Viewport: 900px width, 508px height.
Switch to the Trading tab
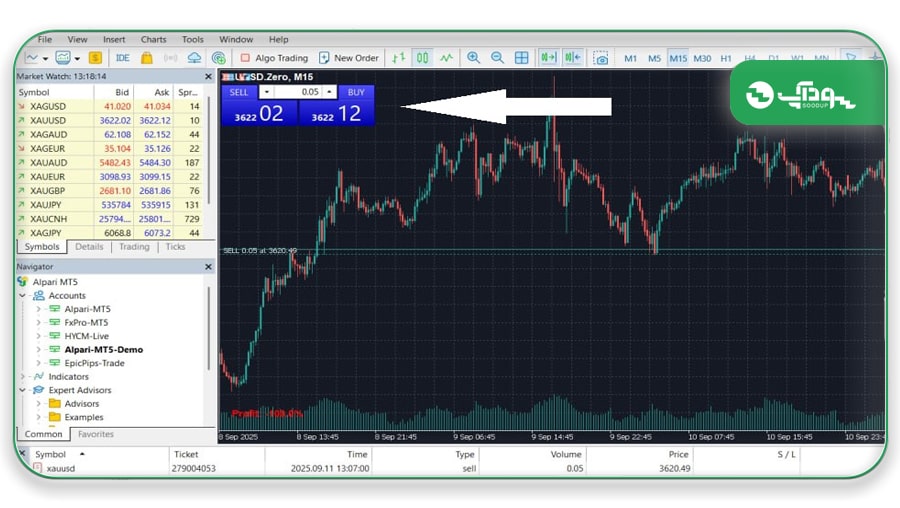(x=134, y=247)
